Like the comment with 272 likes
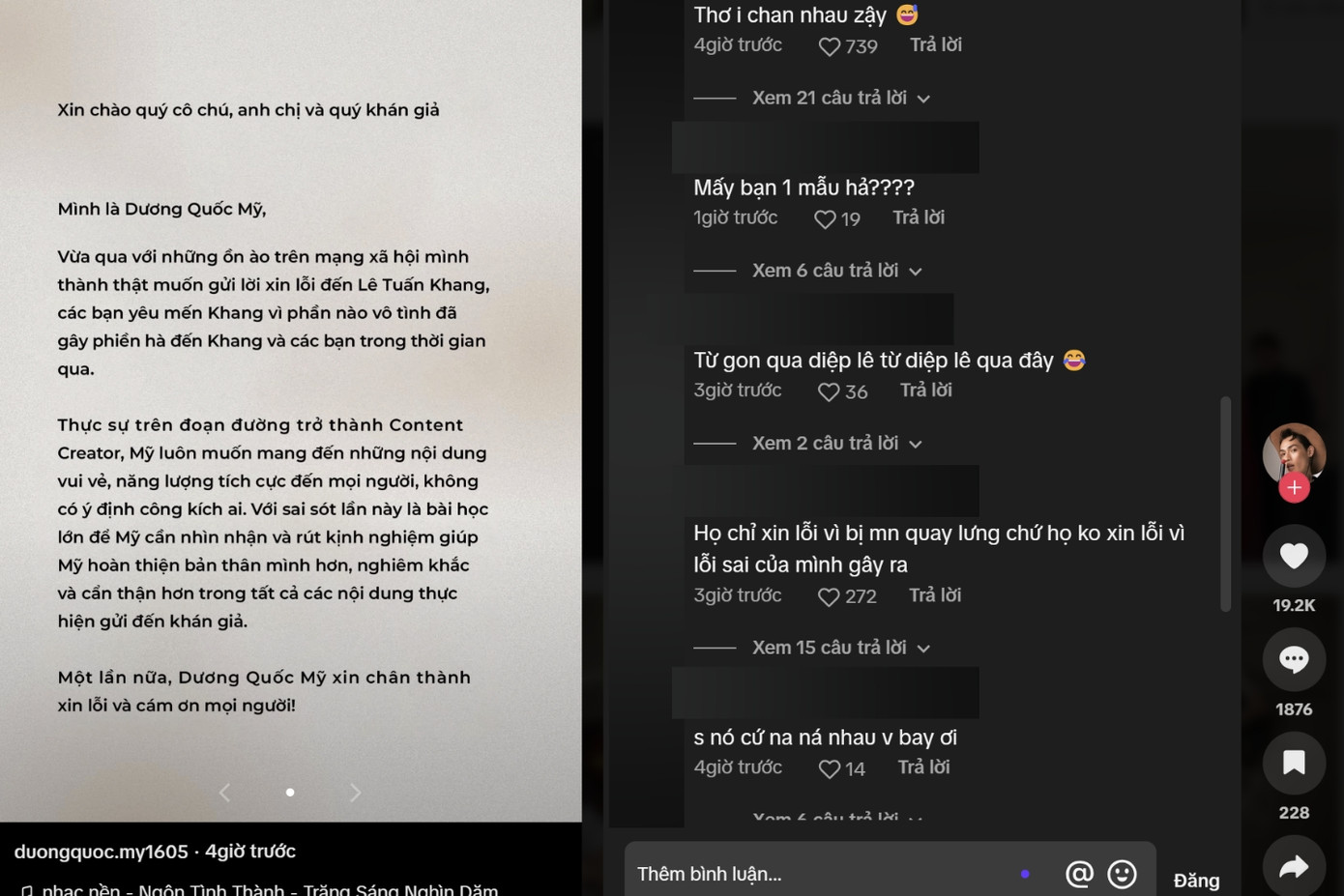1344x896 pixels. pos(829,597)
